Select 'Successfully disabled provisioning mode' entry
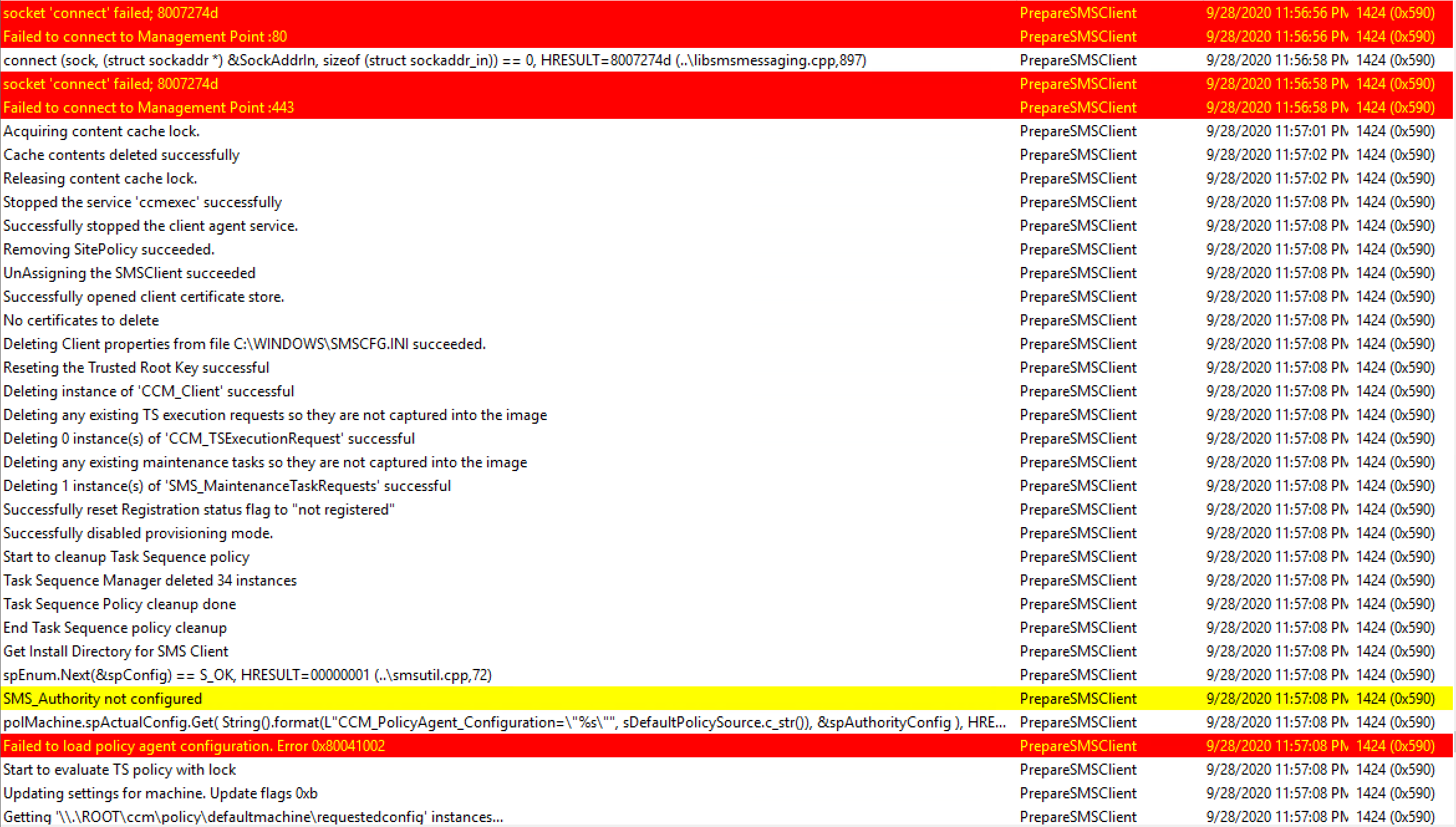Viewport: 1456px width, 827px height. click(x=138, y=533)
